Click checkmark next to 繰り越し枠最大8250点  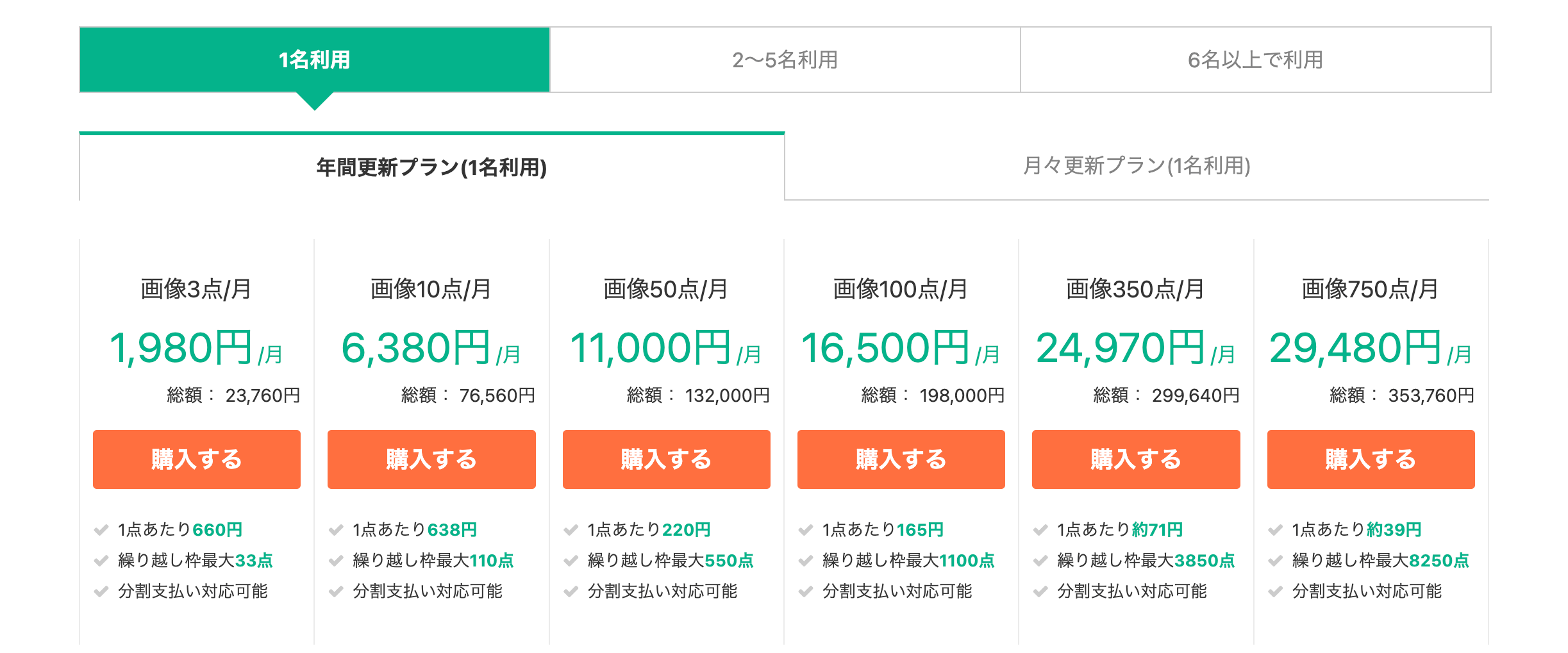click(x=1275, y=561)
